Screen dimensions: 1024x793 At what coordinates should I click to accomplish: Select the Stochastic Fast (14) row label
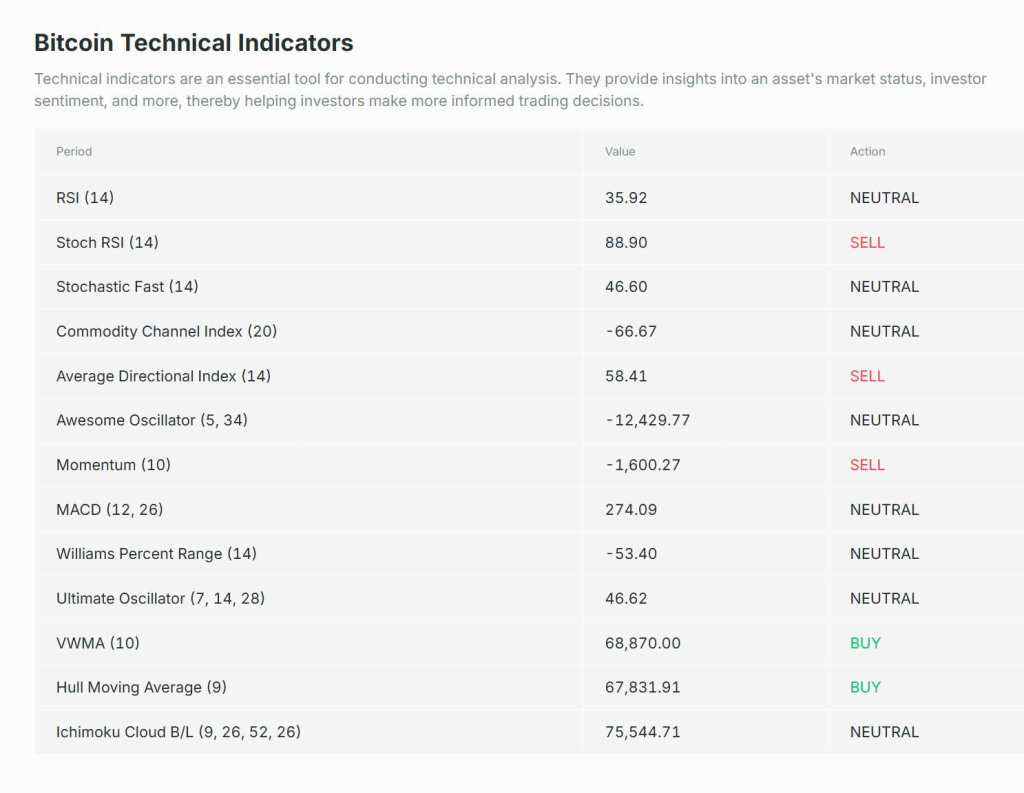coord(127,287)
